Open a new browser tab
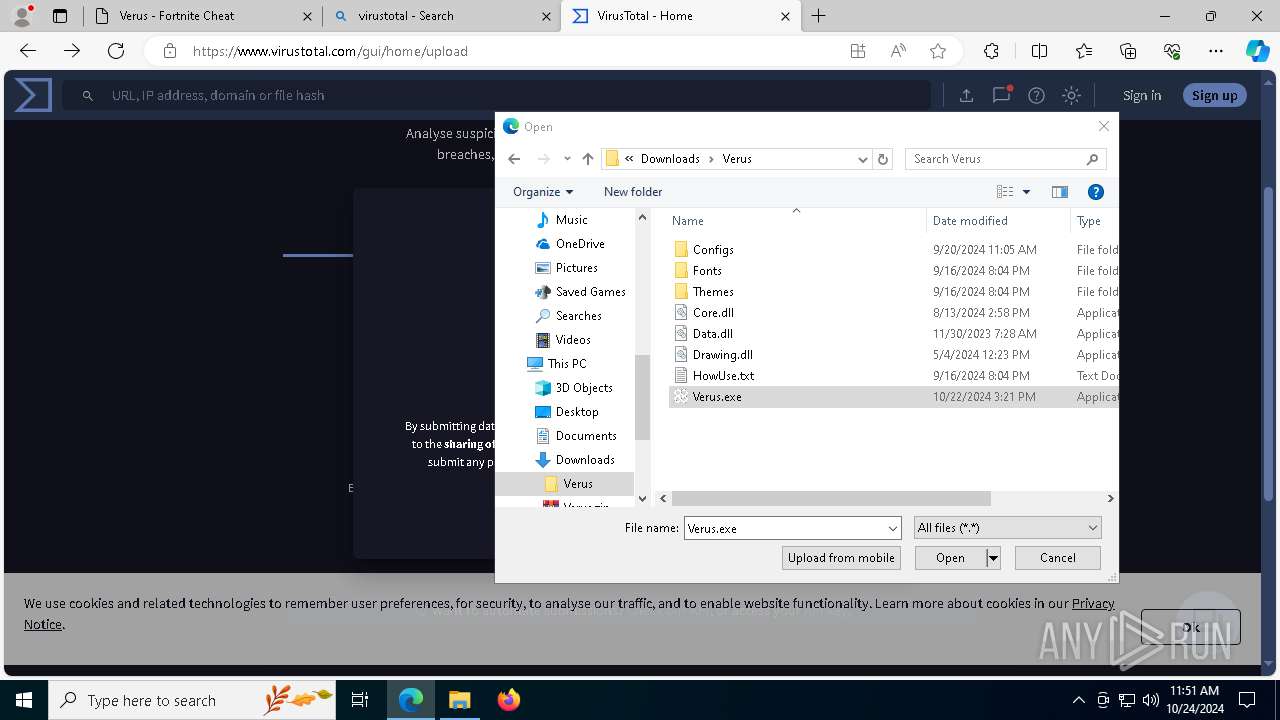1280x720 pixels. point(819,16)
